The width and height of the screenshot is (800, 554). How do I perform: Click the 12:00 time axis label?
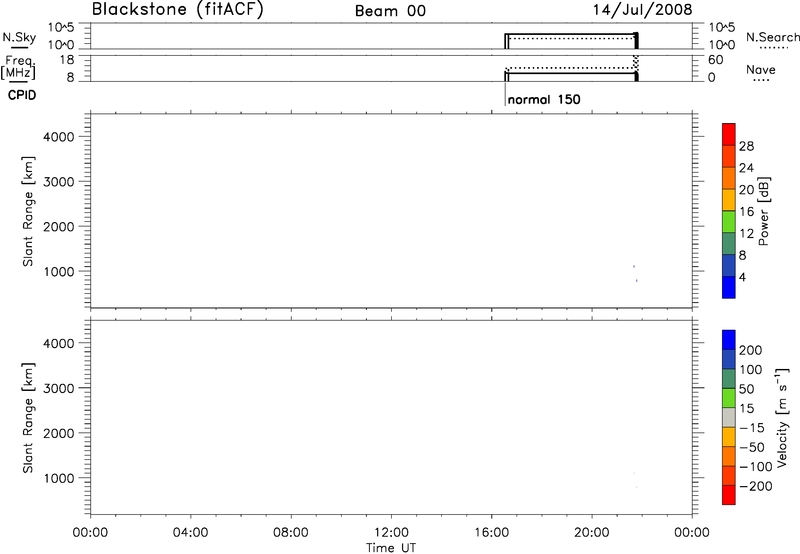(391, 533)
